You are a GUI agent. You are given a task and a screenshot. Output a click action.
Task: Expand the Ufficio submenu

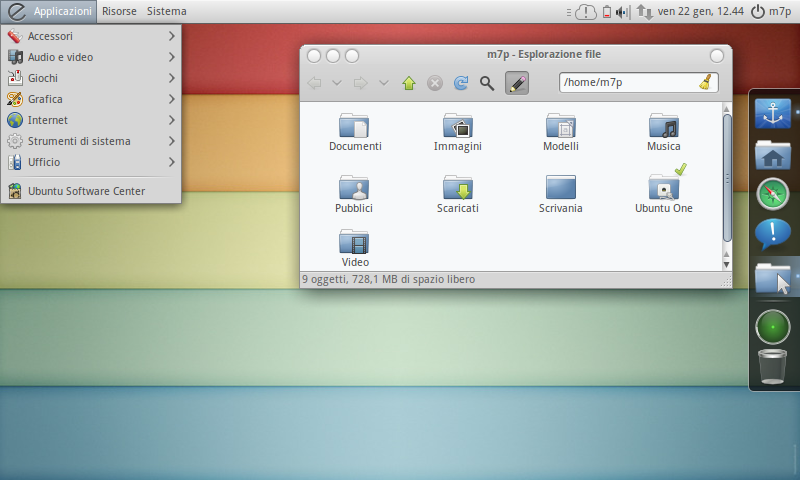pos(91,162)
